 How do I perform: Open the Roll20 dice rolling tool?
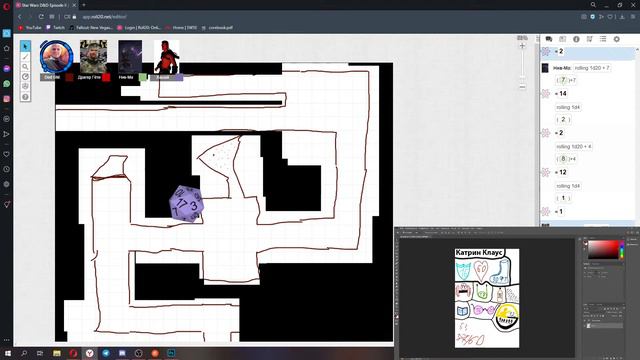[x=25, y=87]
